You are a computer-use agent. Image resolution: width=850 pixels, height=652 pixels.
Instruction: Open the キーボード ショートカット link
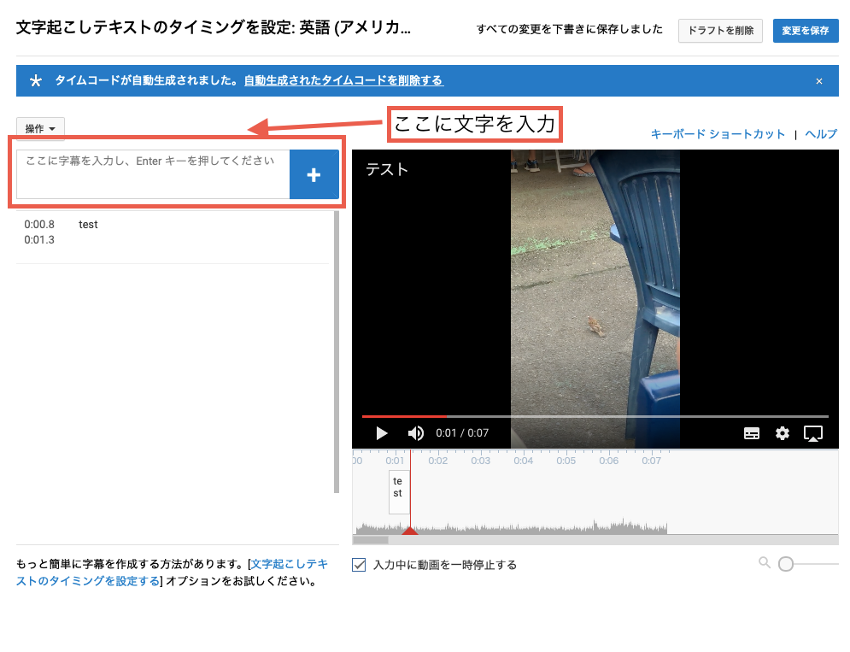coord(717,134)
